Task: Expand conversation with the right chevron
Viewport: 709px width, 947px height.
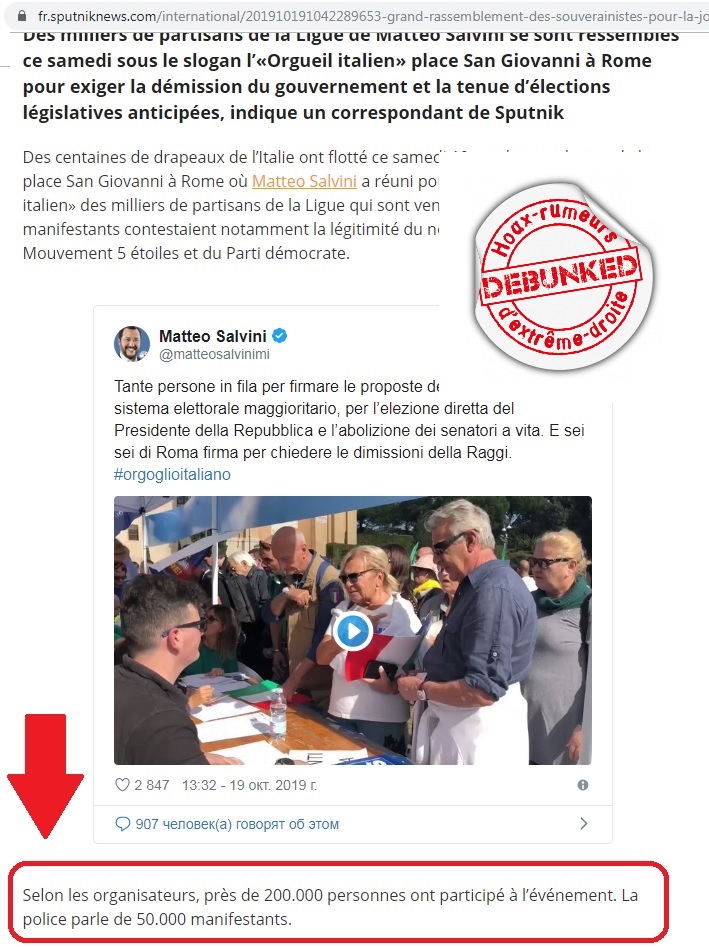Action: (x=583, y=823)
